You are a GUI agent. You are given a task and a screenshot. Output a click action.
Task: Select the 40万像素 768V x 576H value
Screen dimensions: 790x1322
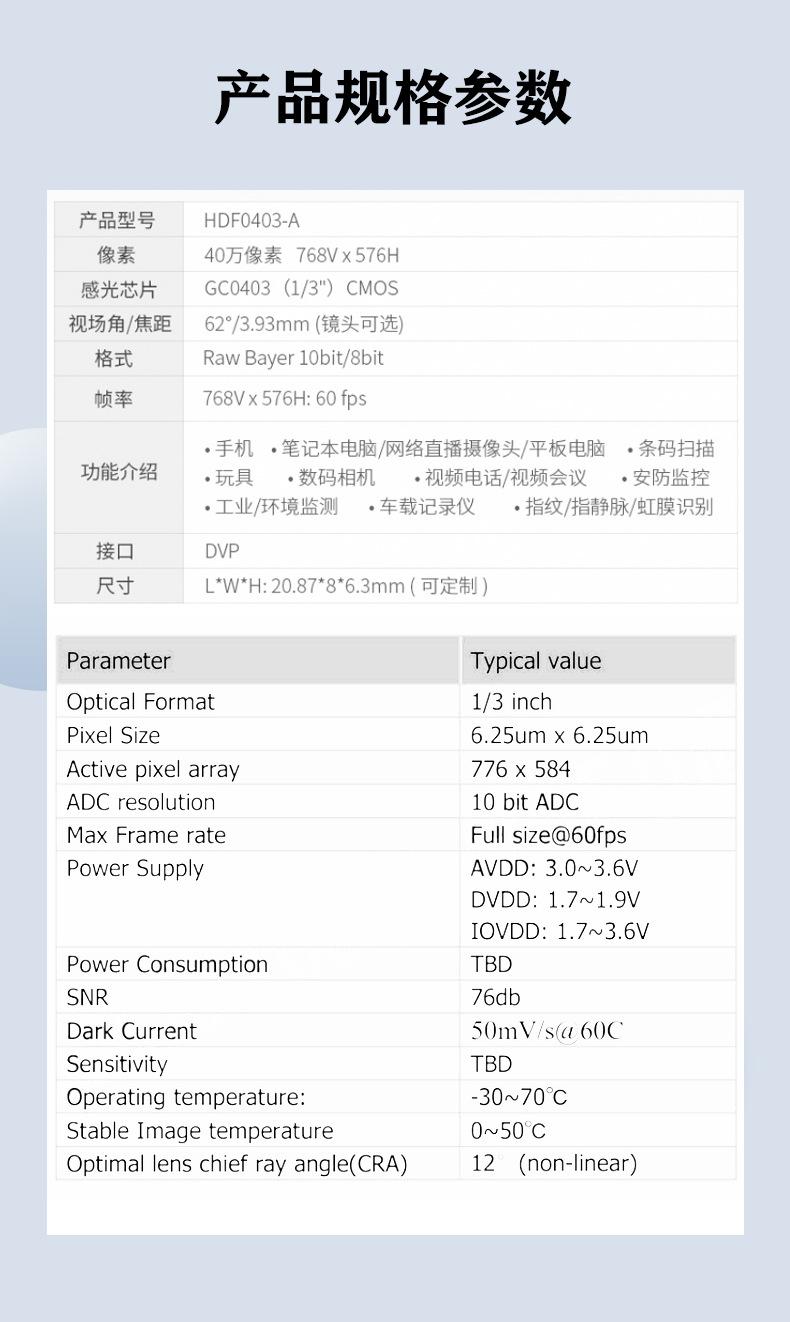[301, 255]
